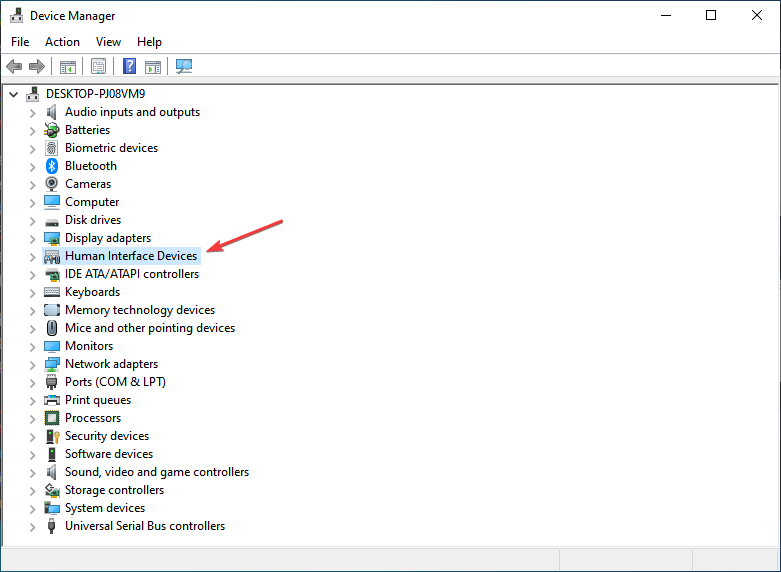Select the Cameras label
The width and height of the screenshot is (781, 572).
[88, 184]
